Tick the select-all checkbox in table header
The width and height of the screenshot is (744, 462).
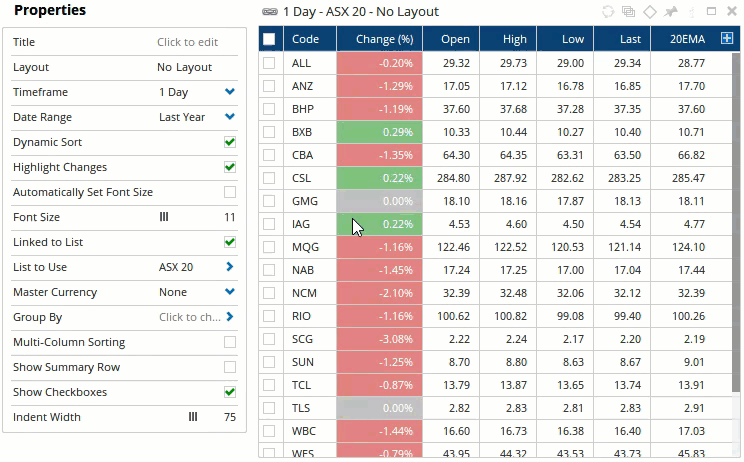coord(269,39)
